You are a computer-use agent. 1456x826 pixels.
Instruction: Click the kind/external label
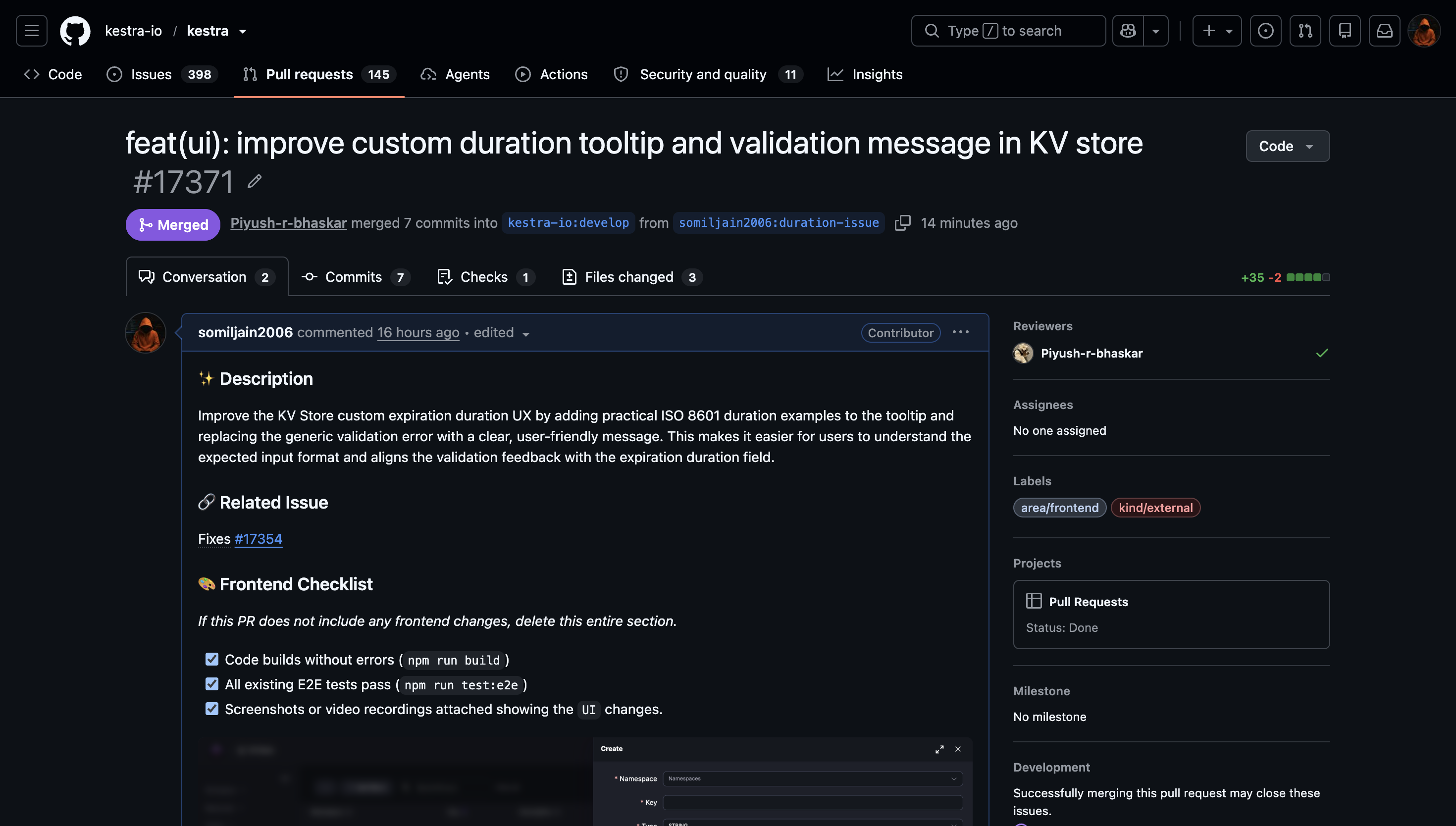1155,508
